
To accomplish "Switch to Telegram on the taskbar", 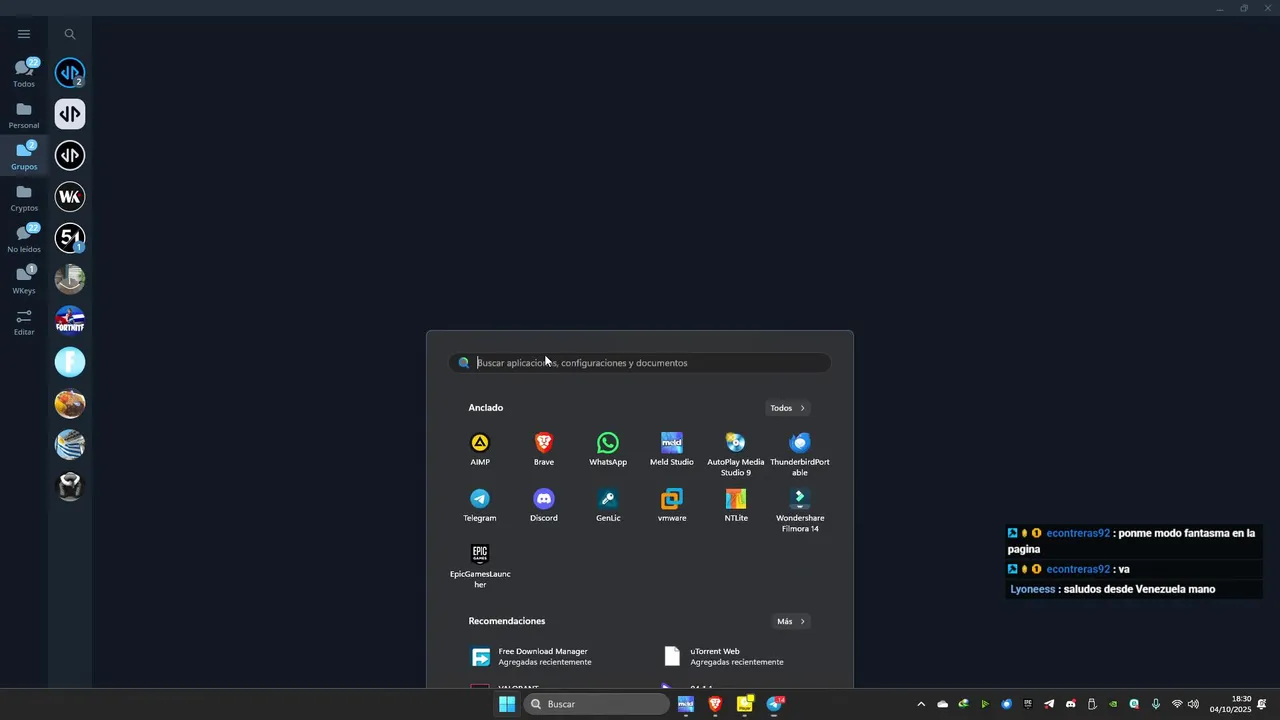I will [775, 704].
